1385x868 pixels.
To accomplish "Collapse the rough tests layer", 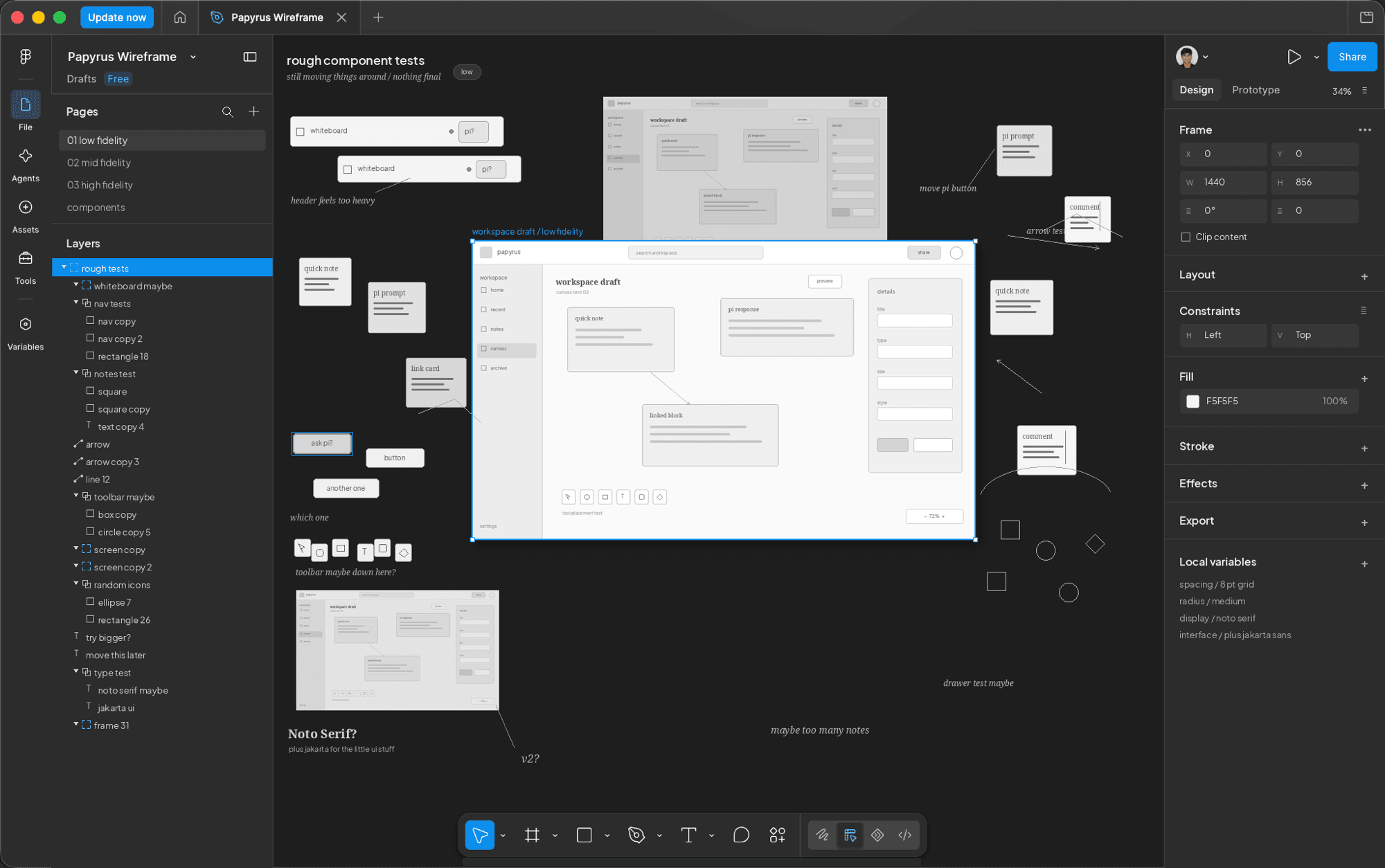I will (x=64, y=267).
